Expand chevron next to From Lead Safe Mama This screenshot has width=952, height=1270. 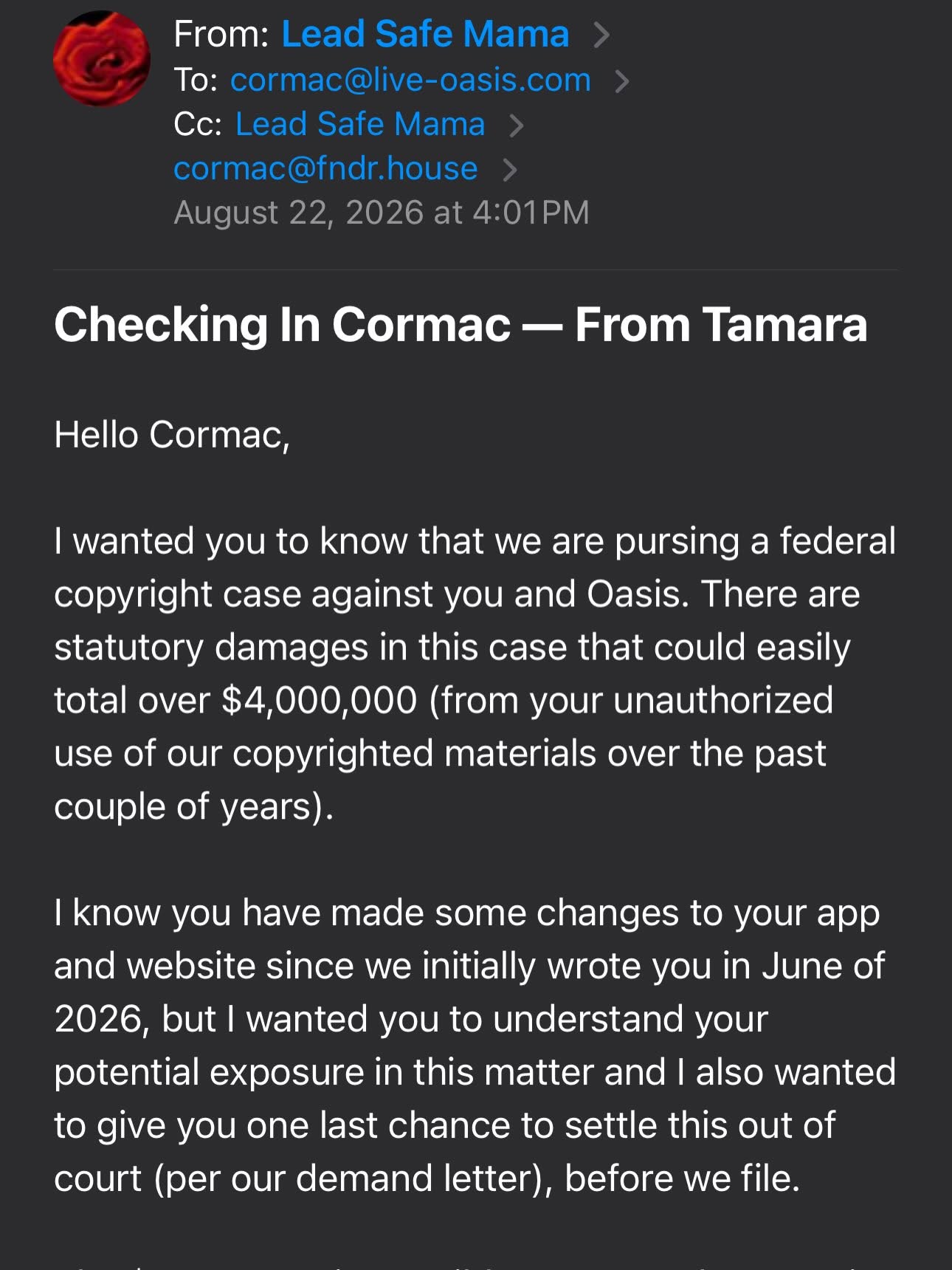click(601, 35)
